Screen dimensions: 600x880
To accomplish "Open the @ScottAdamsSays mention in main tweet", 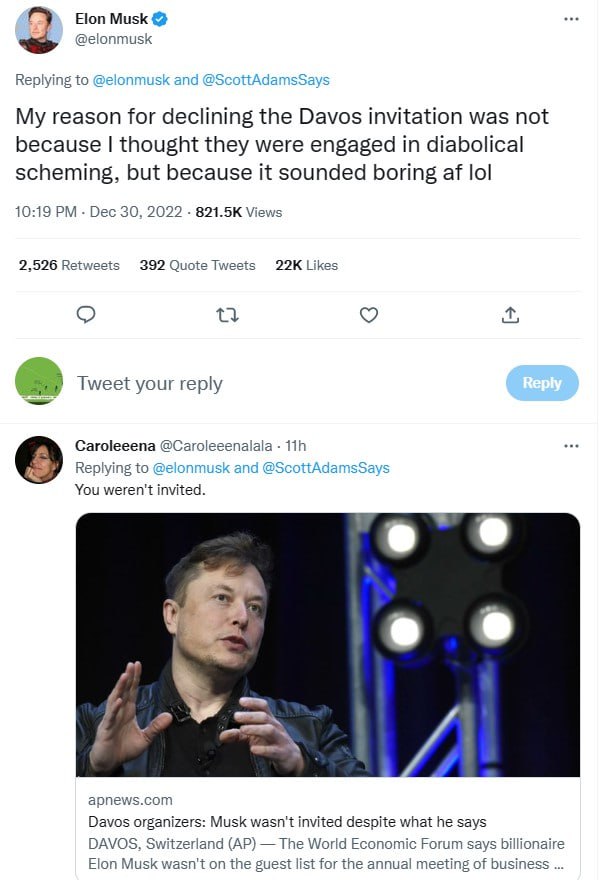I will coord(266,80).
